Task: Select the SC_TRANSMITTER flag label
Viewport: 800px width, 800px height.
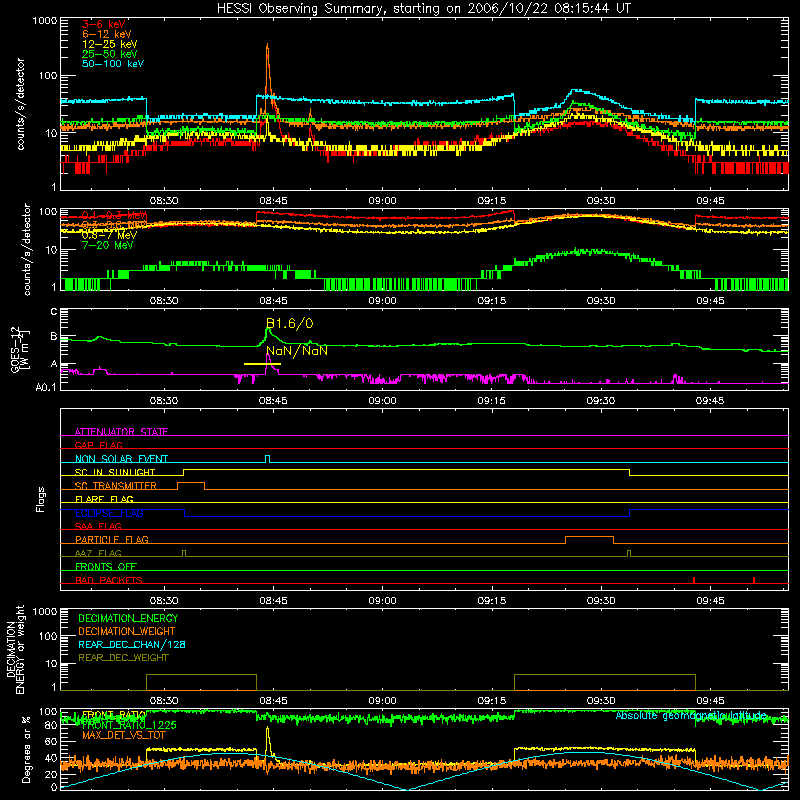Action: coord(116,485)
